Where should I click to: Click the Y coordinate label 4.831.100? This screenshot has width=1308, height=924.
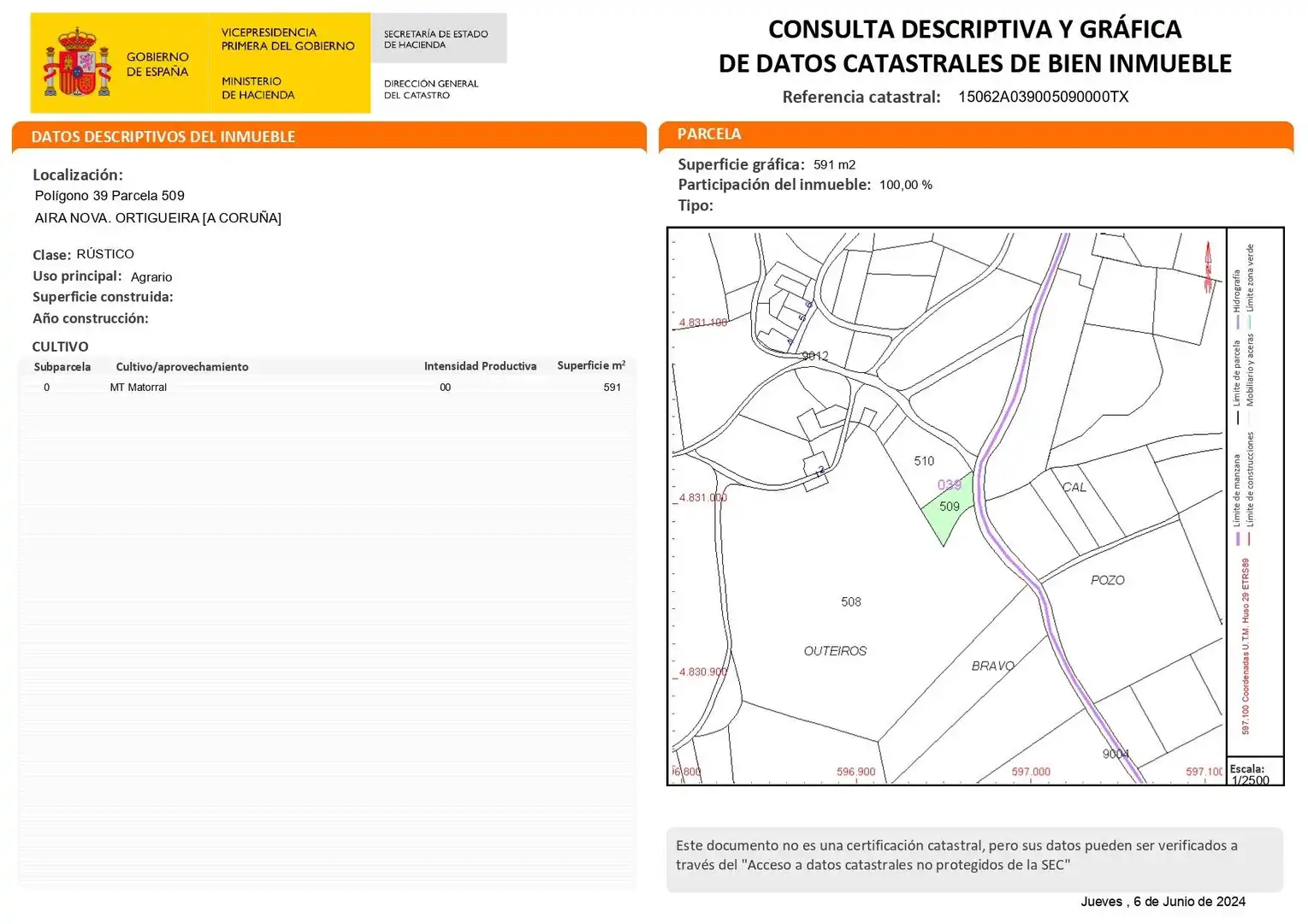703,323
